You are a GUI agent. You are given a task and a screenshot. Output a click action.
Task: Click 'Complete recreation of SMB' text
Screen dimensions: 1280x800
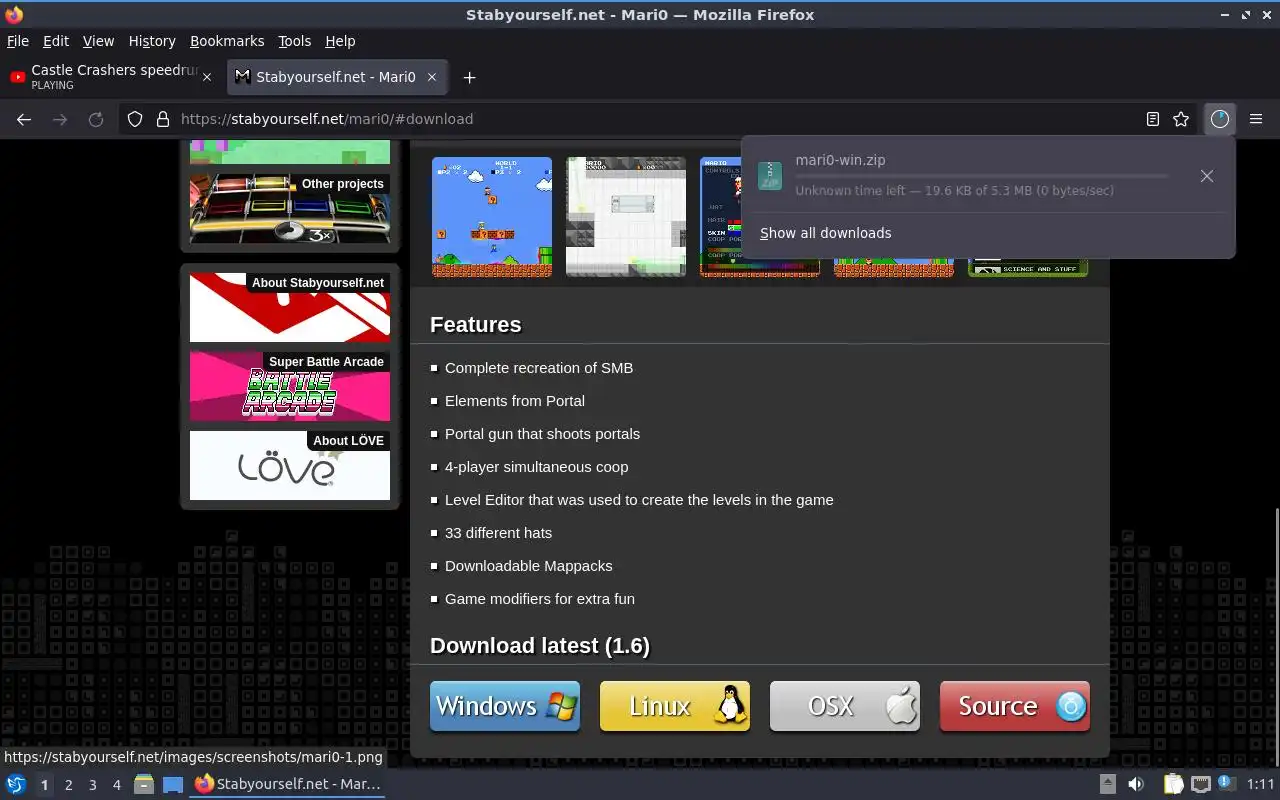pyautogui.click(x=539, y=368)
